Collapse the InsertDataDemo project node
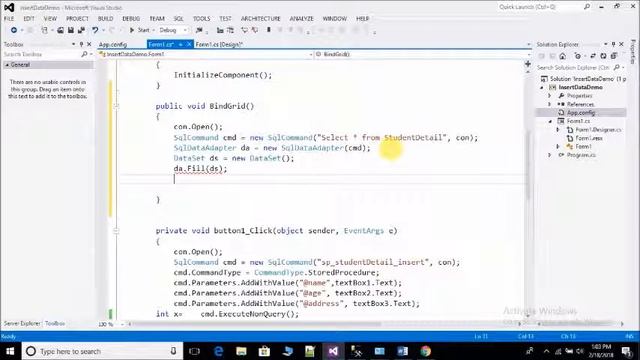The image size is (640, 360). (x=542, y=87)
